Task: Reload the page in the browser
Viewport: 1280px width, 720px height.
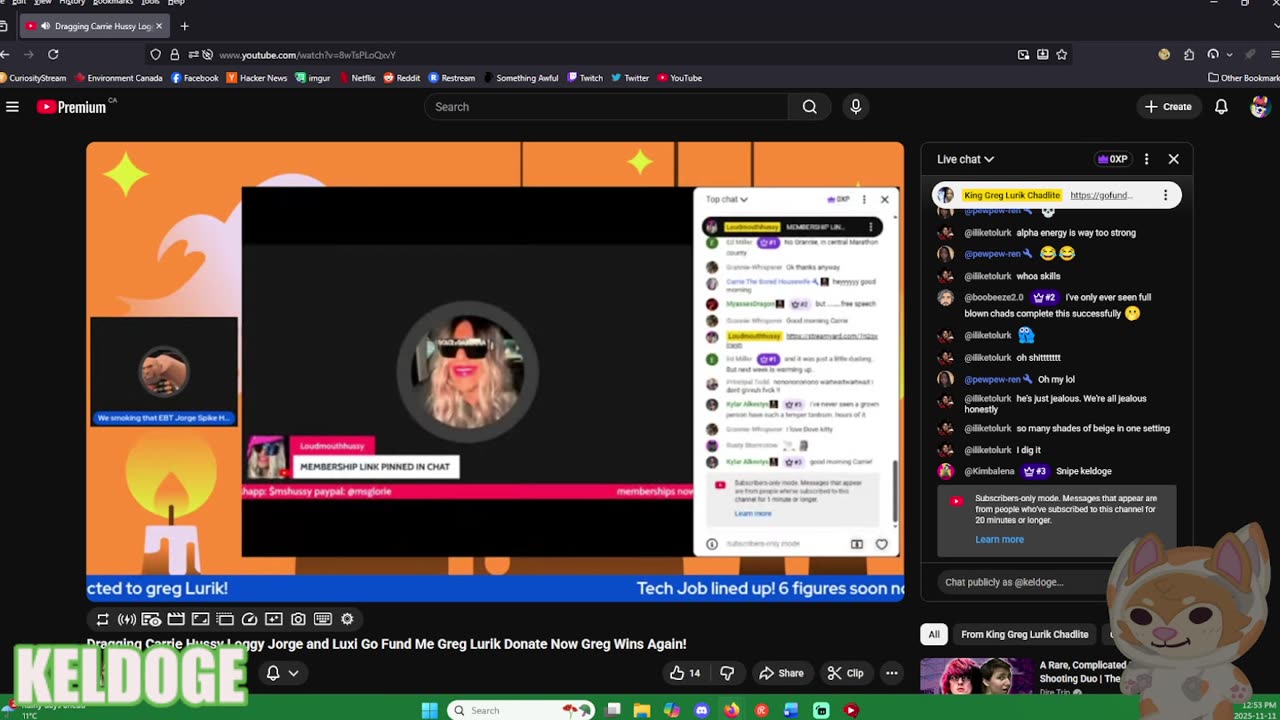Action: (x=53, y=54)
